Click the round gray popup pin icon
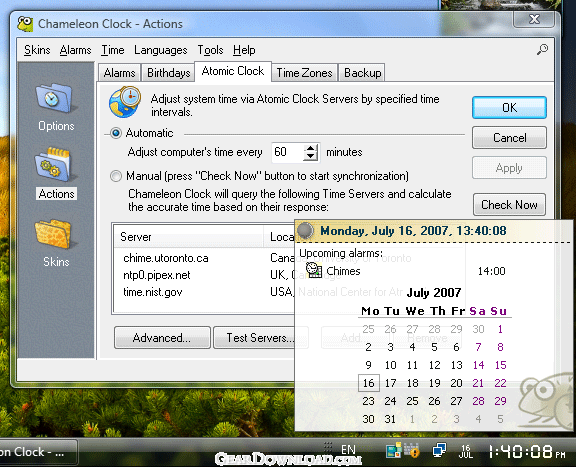Image resolution: width=576 pixels, height=467 pixels. (x=305, y=230)
